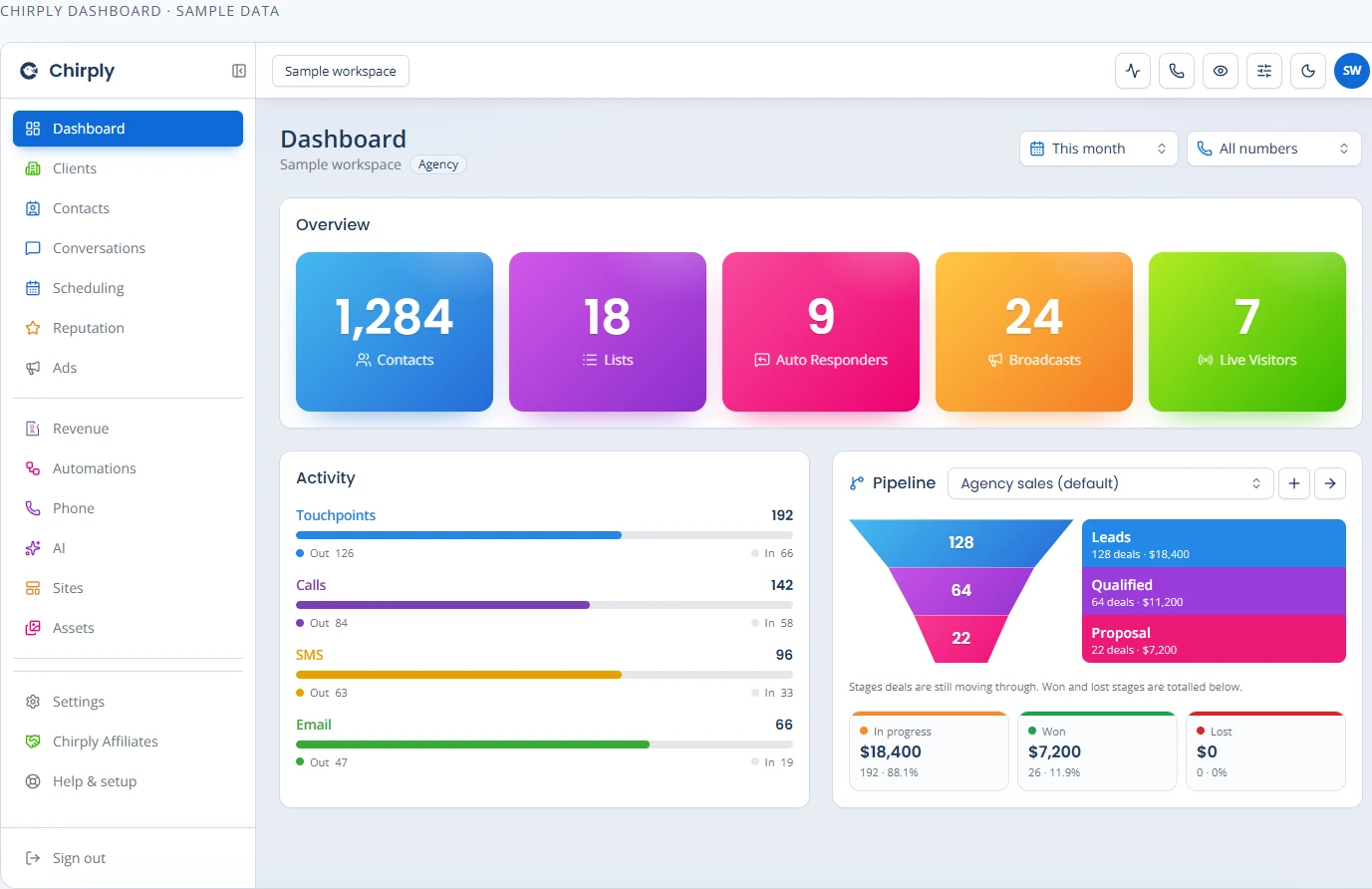Click the Help & setup lifebuoy icon

coord(33,781)
